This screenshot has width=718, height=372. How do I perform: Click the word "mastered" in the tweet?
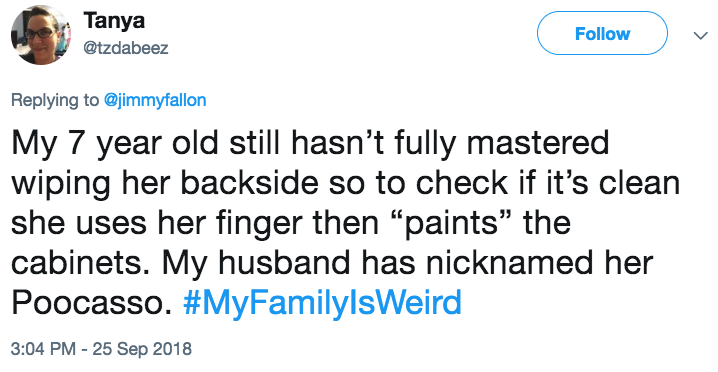[537, 143]
